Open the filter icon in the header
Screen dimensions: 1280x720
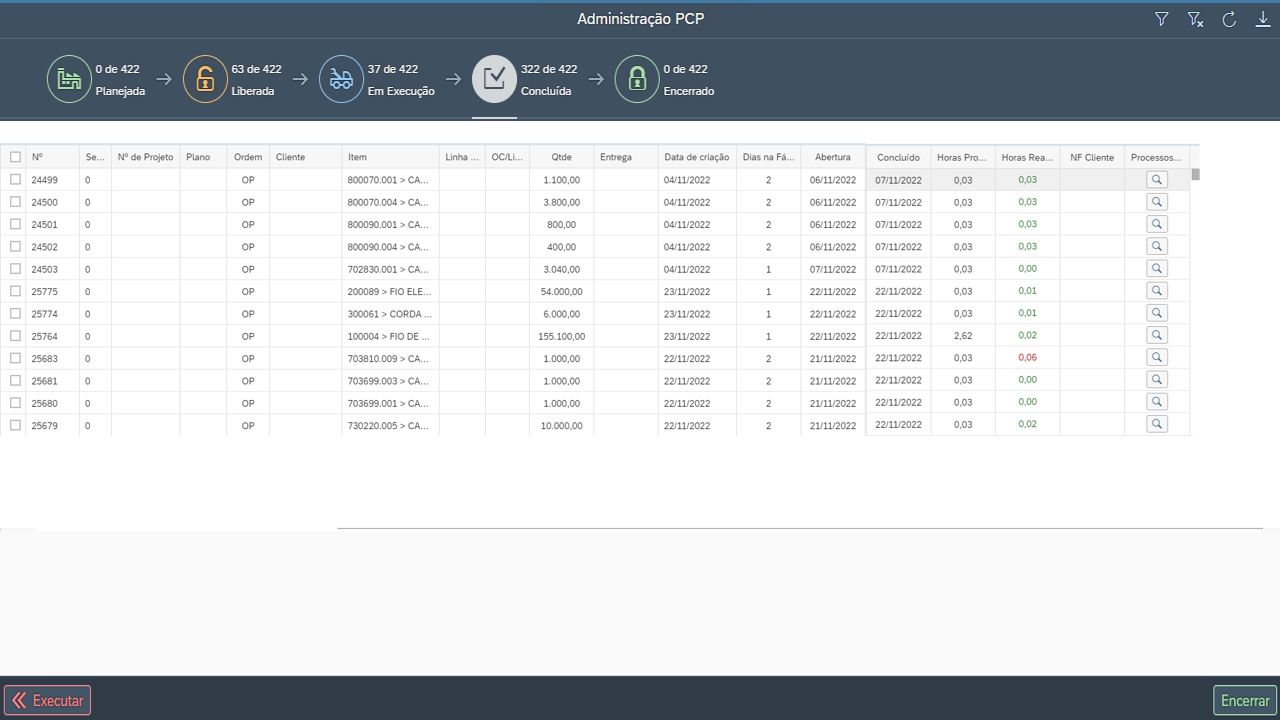(x=1161, y=19)
